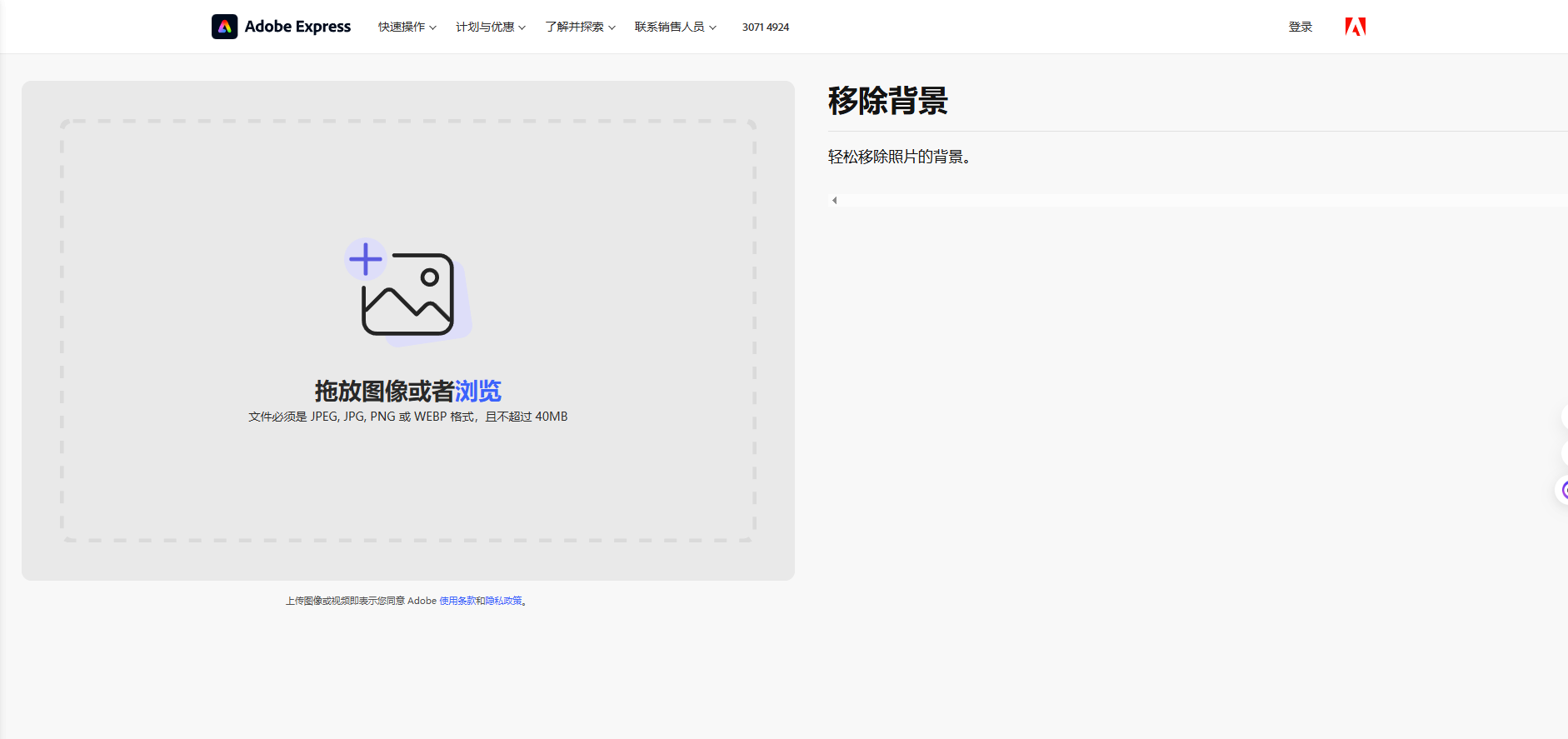This screenshot has height=739, width=1568.
Task: Click the 移除背景 heading
Action: coord(888,101)
